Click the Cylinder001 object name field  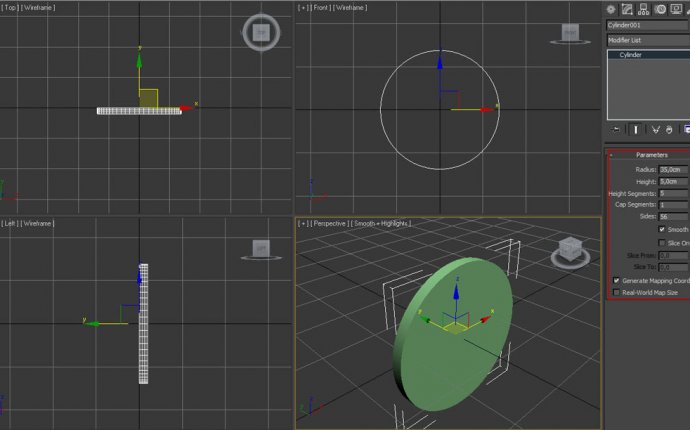(648, 25)
